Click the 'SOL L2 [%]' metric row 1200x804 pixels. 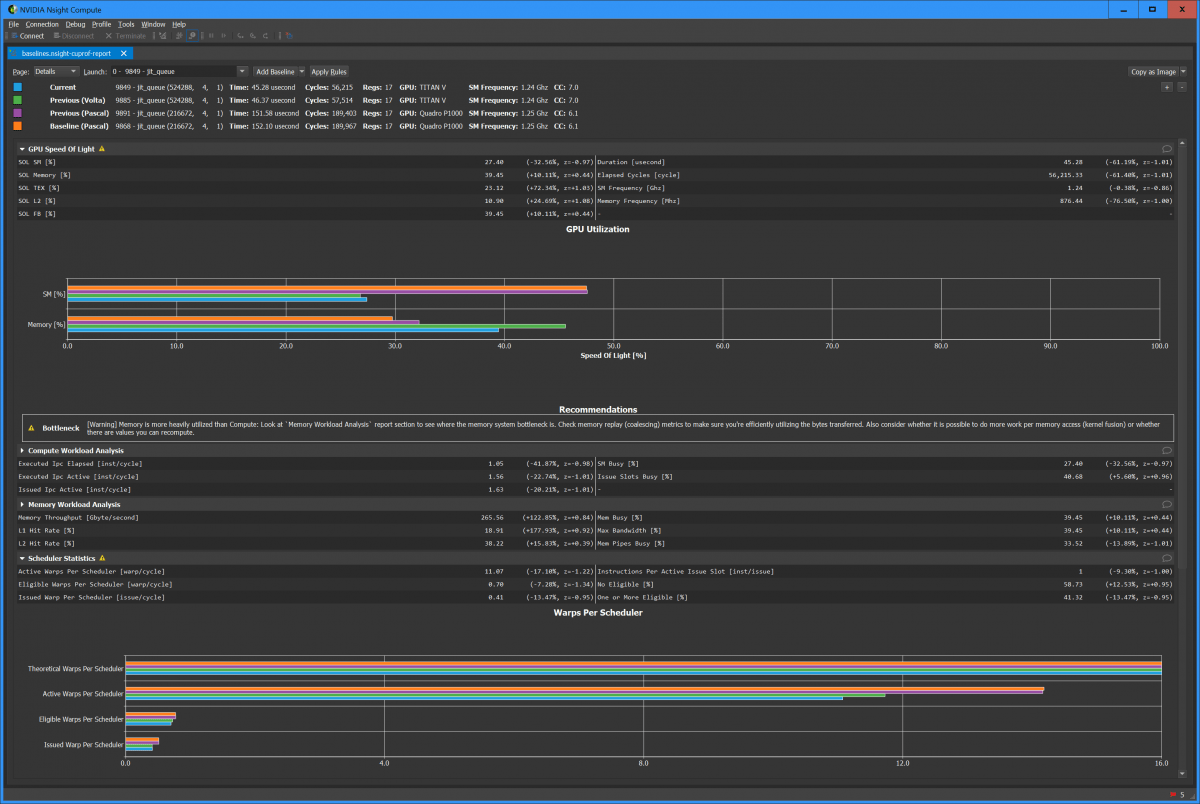click(x=305, y=201)
